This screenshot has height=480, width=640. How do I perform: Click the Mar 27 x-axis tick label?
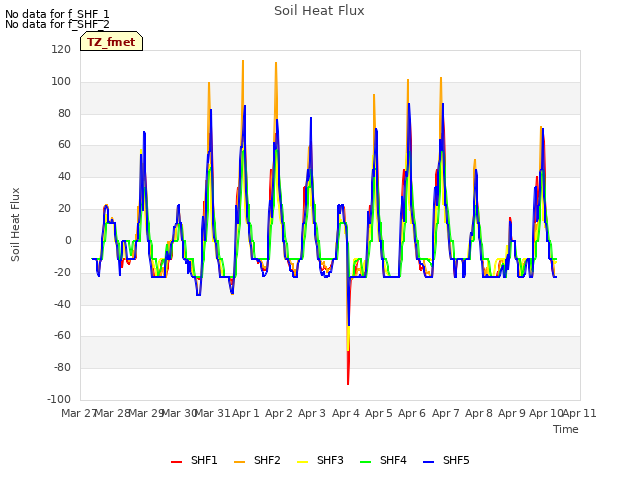tap(79, 413)
